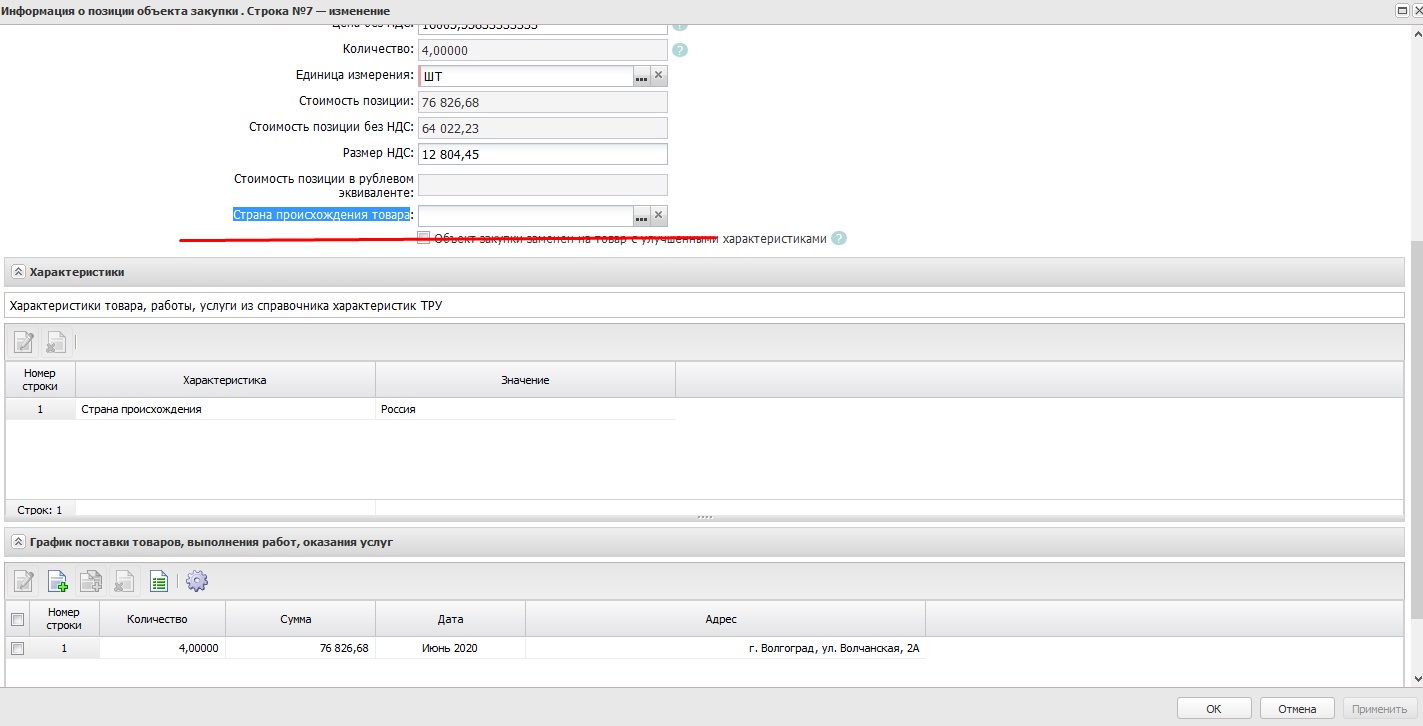This screenshot has width=1423, height=726.
Task: Collapse the Характеристики section
Action: click(x=18, y=272)
